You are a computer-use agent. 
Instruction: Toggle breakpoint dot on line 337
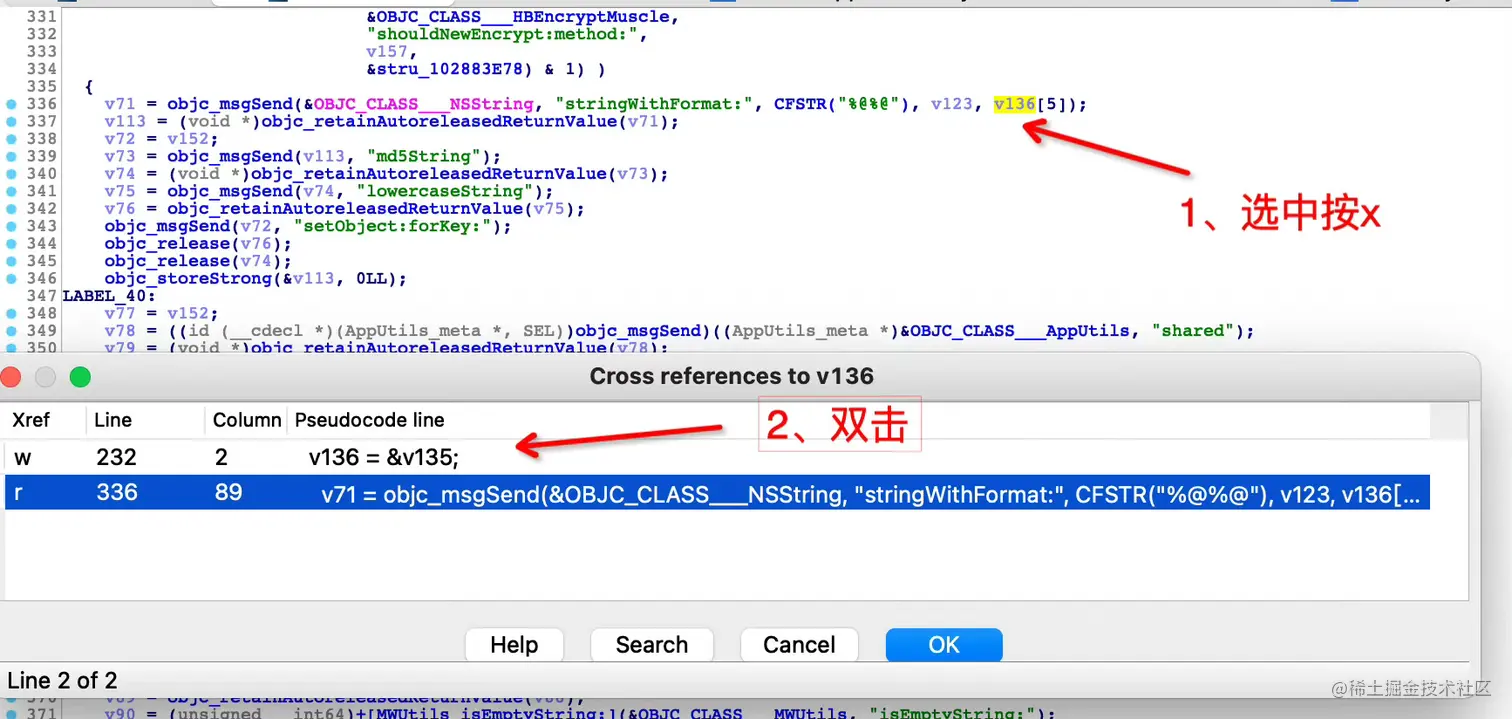coord(11,121)
